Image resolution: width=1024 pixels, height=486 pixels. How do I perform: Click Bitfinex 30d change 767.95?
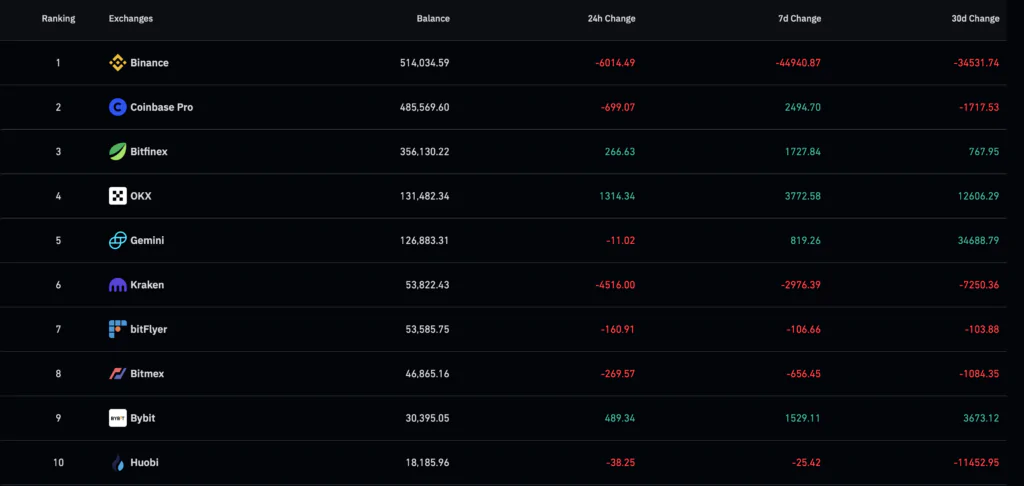pos(984,152)
